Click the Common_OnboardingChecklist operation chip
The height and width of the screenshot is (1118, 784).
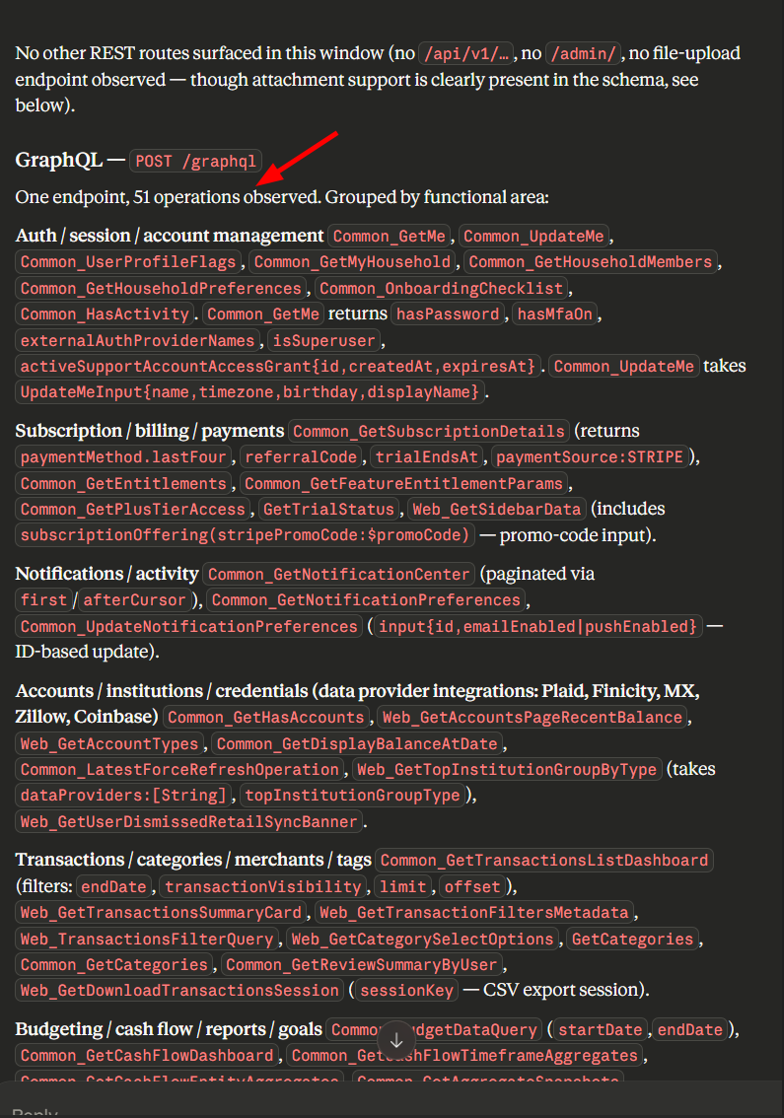(441, 288)
